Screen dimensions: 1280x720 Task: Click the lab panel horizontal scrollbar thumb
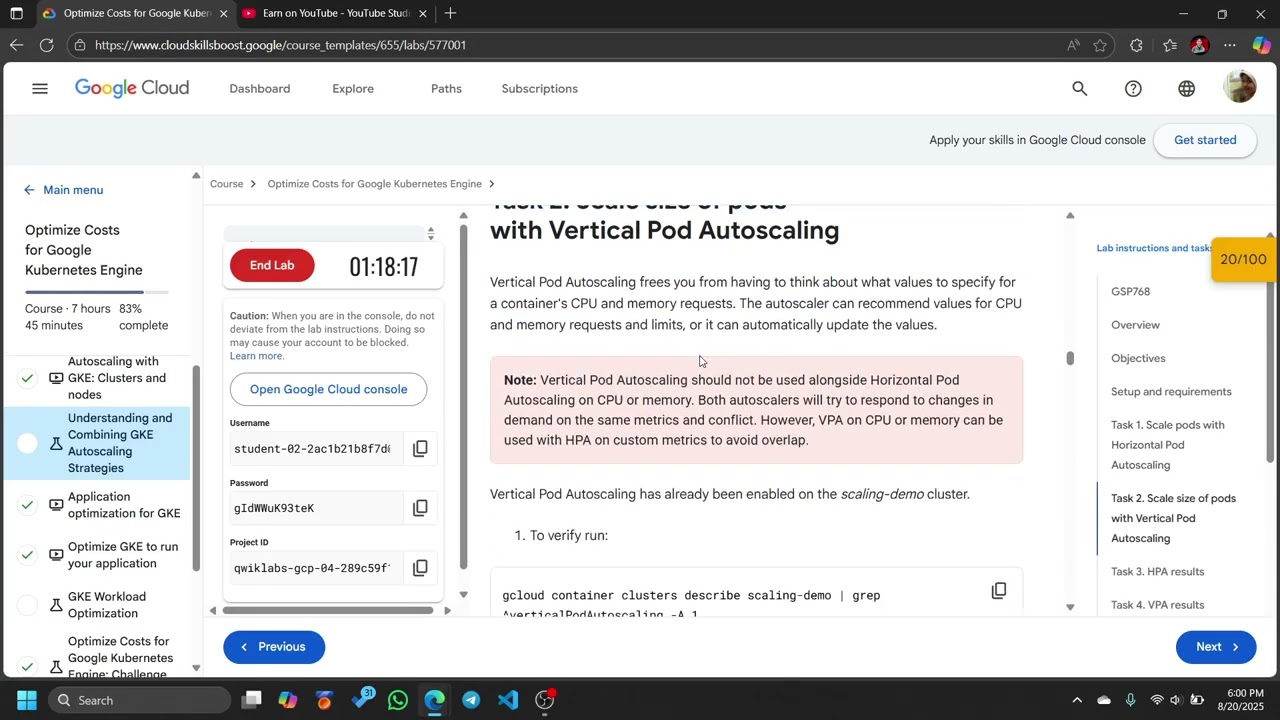click(328, 610)
